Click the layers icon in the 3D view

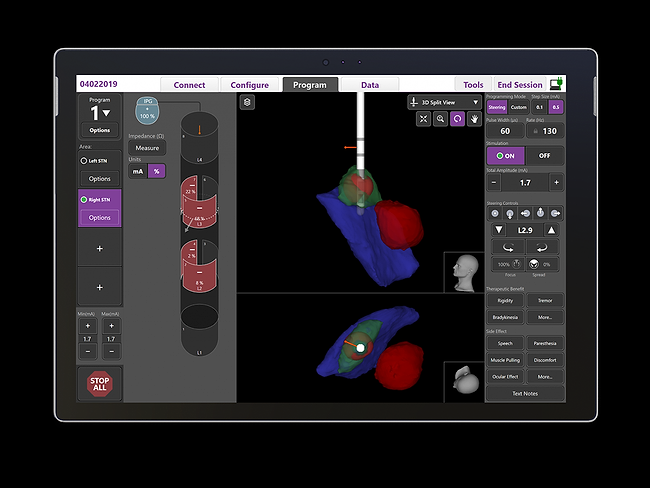point(247,102)
